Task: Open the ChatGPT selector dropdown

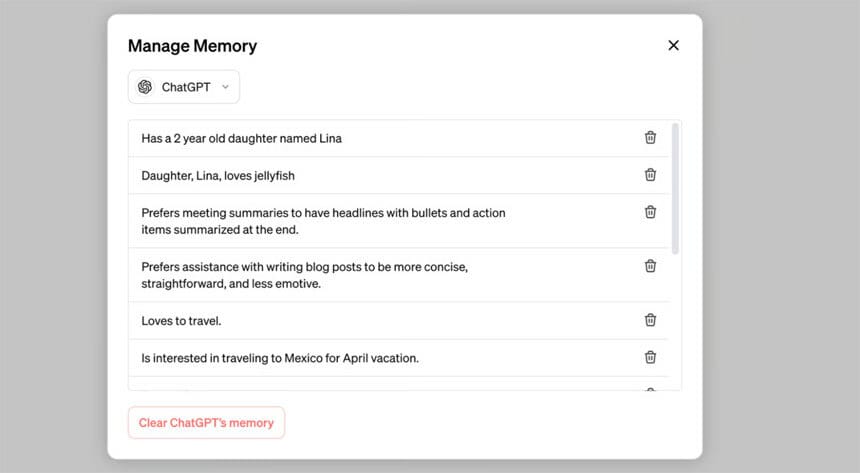Action: click(185, 87)
